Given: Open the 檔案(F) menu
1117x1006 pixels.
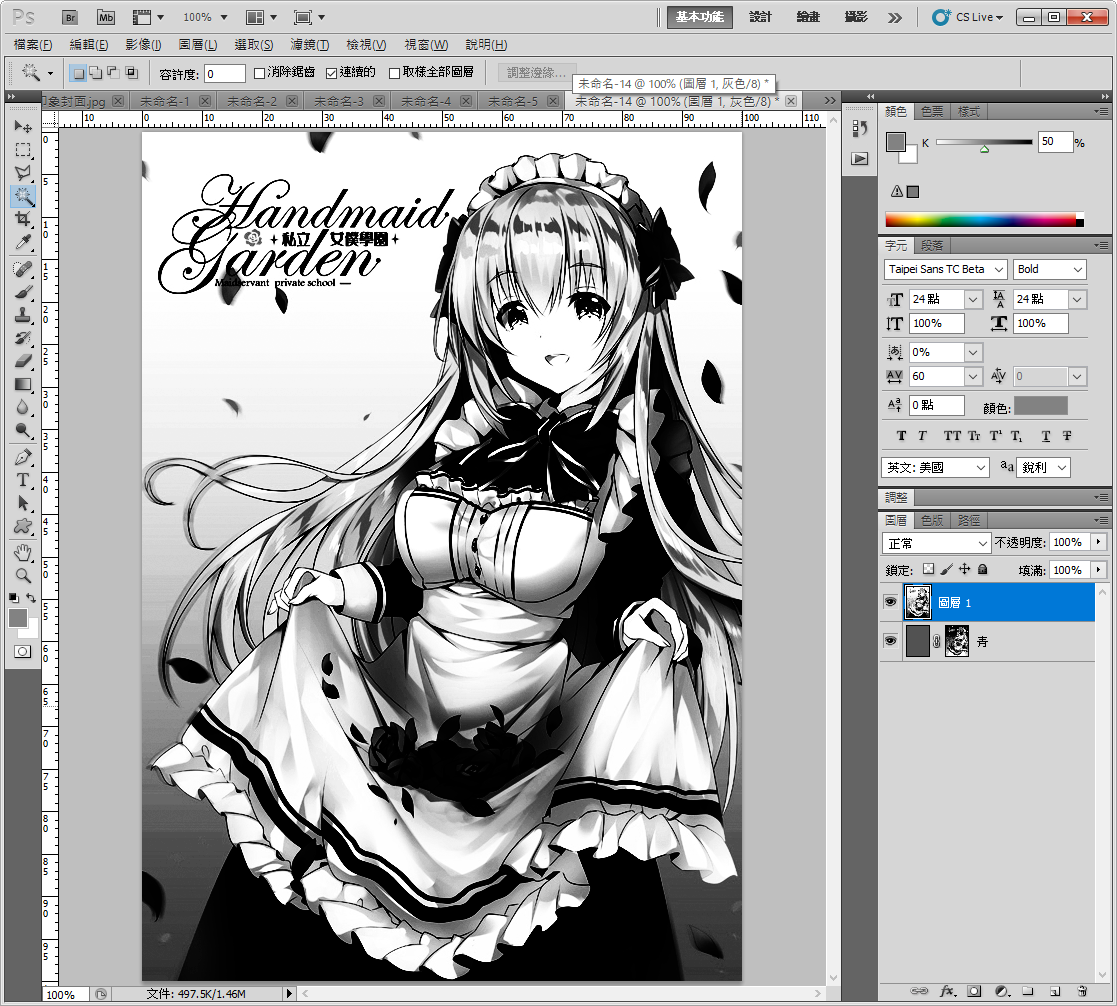Looking at the screenshot, I should [33, 45].
